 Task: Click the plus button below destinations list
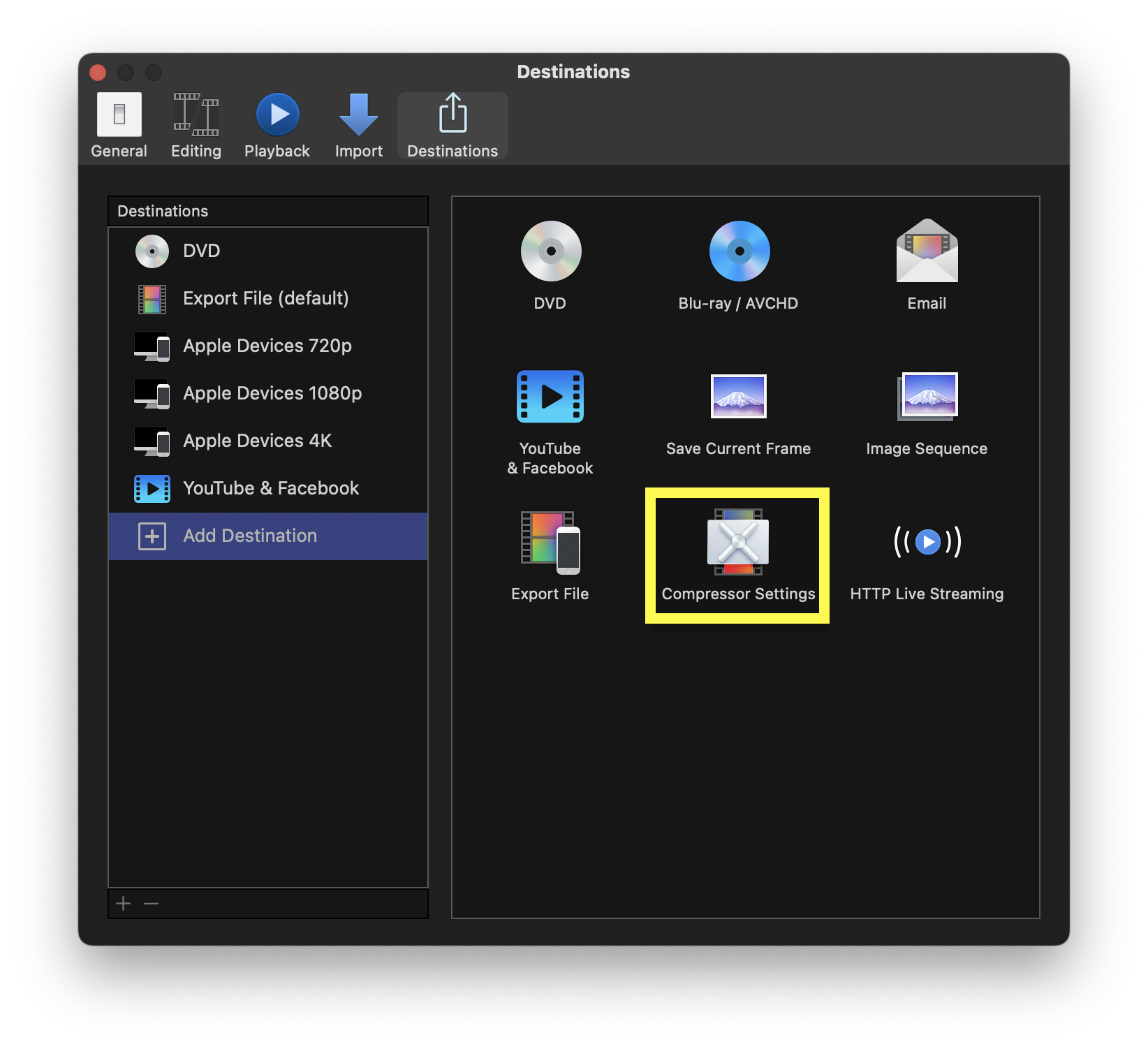[x=124, y=903]
